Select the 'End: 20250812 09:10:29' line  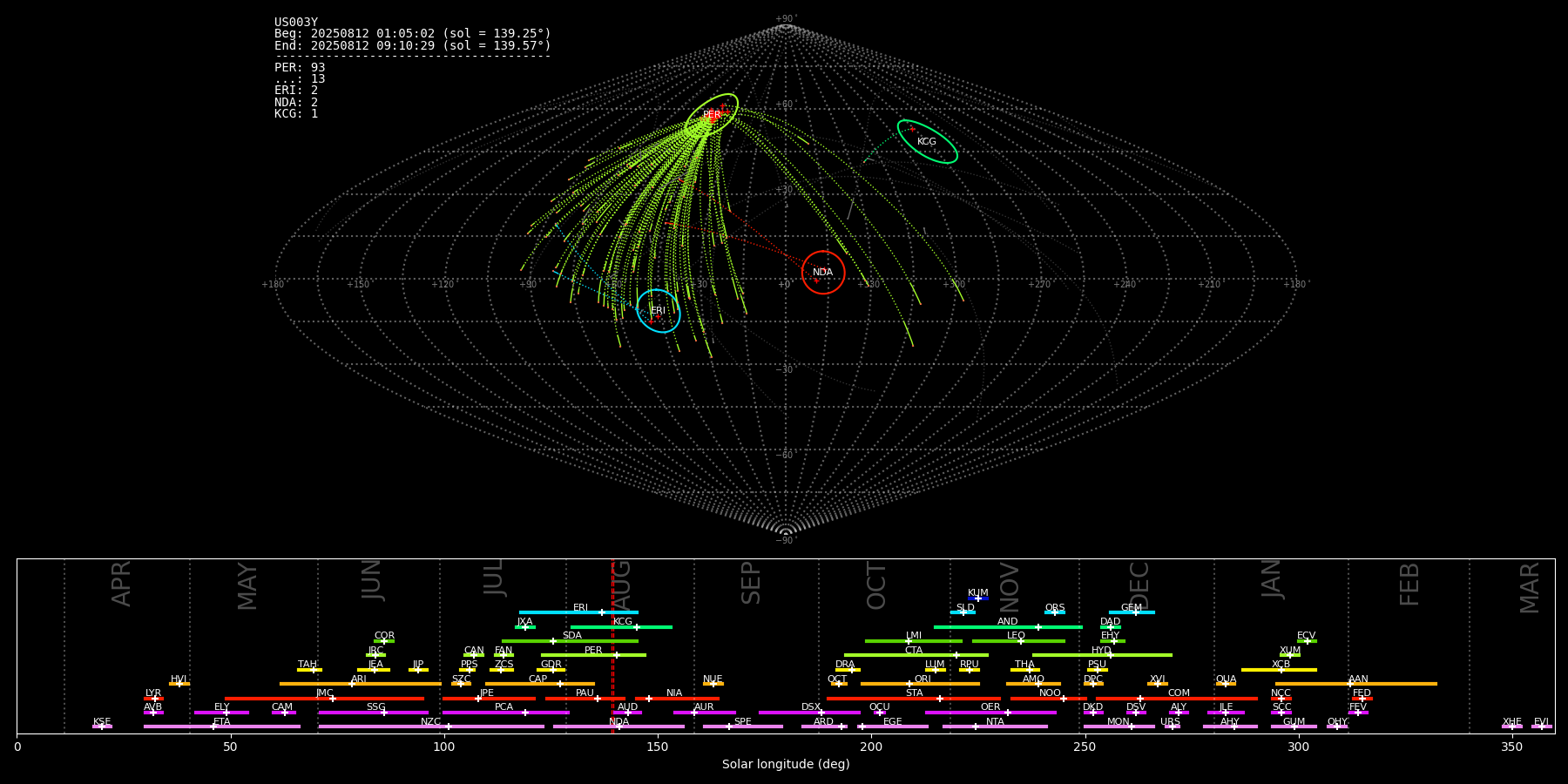(413, 45)
